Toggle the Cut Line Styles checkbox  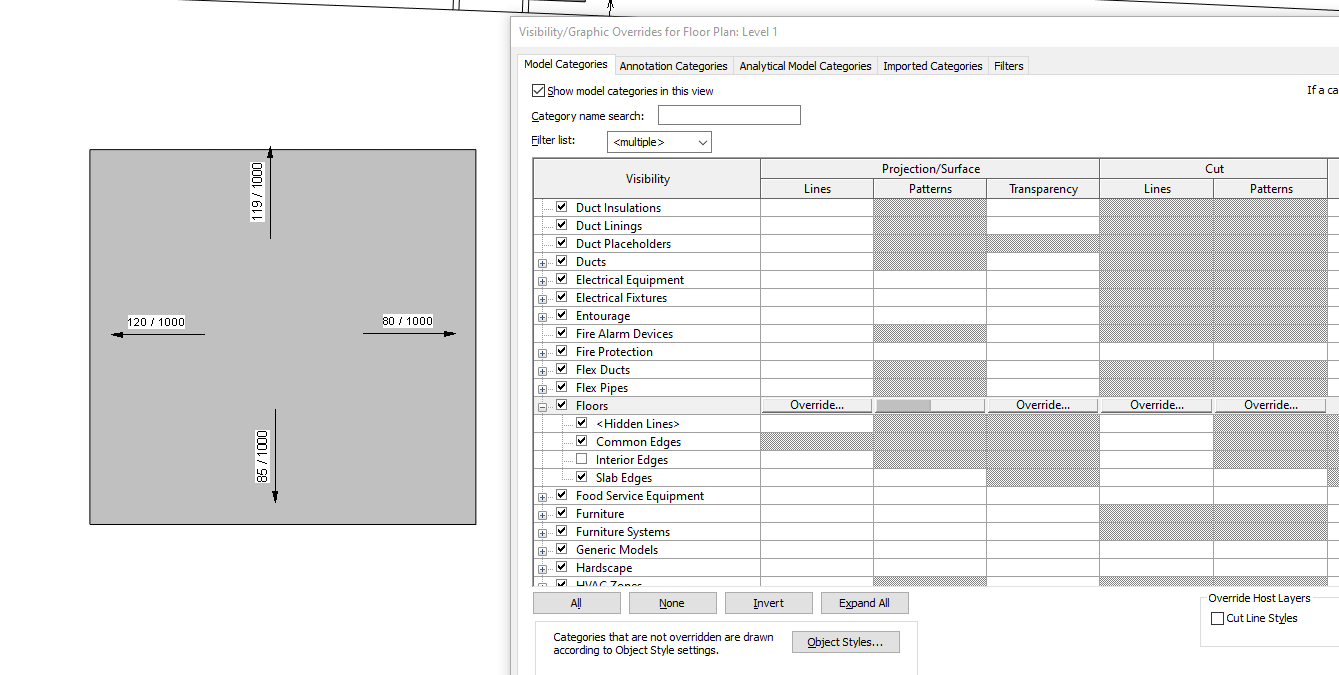point(1217,618)
